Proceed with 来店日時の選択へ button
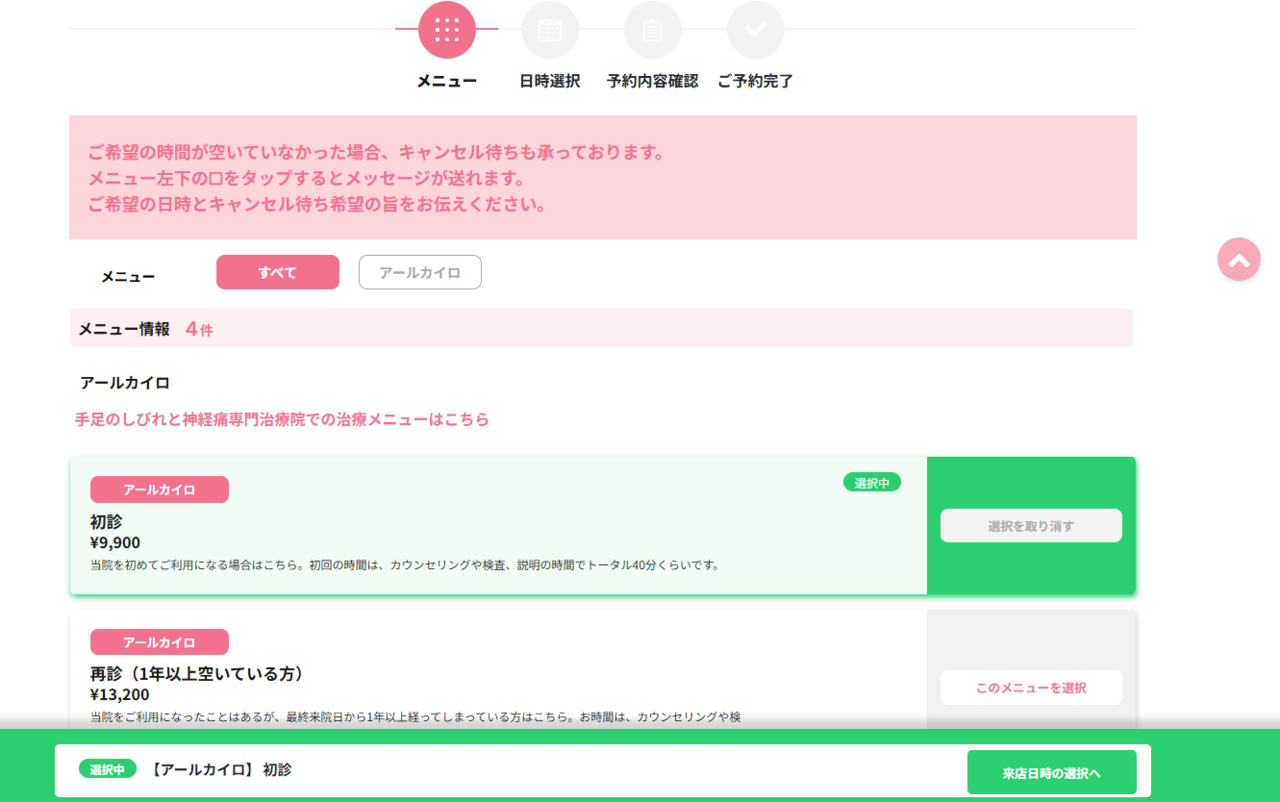 pos(1051,773)
